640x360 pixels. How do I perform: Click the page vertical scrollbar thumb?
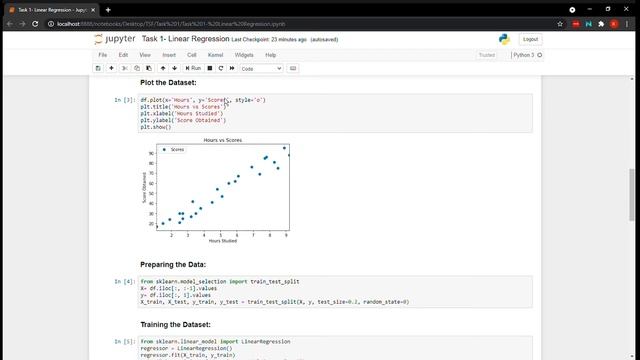click(632, 195)
